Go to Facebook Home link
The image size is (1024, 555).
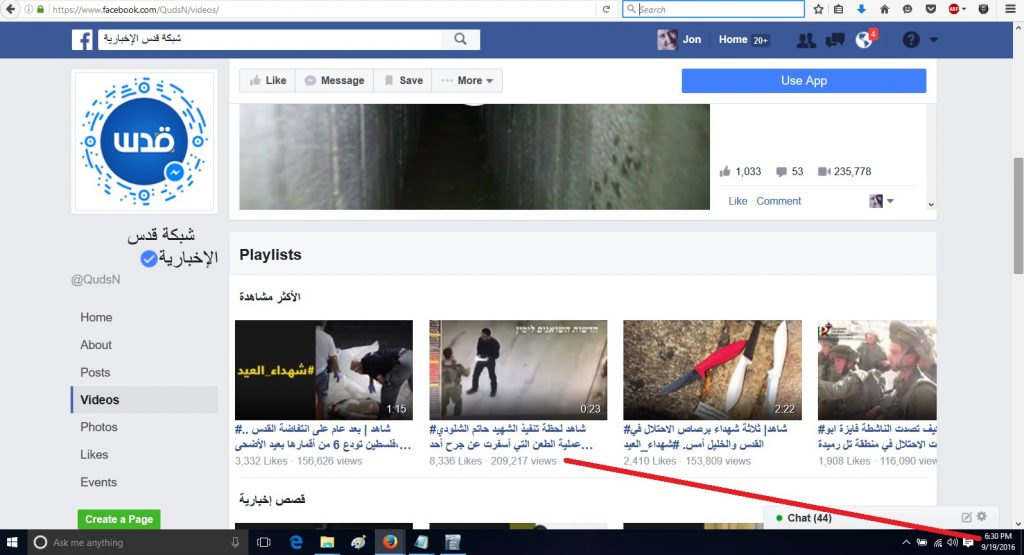733,40
